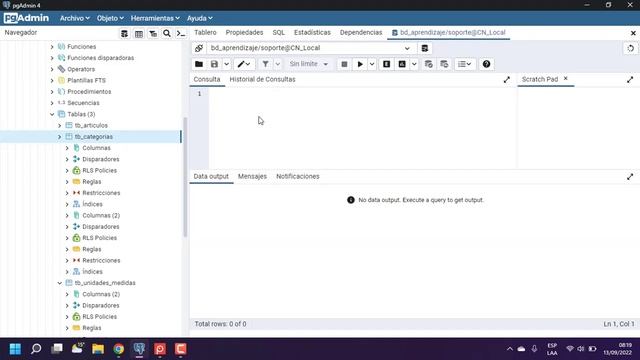Click into the query editor line 1
Viewport: 640px width, 360px height.
[362, 94]
